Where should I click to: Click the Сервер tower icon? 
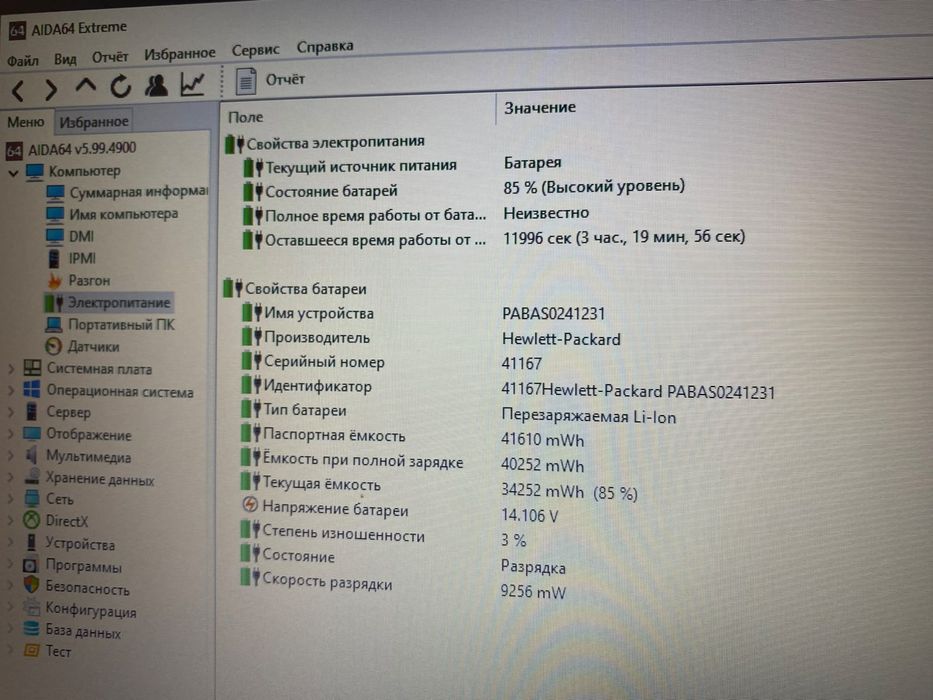point(32,411)
